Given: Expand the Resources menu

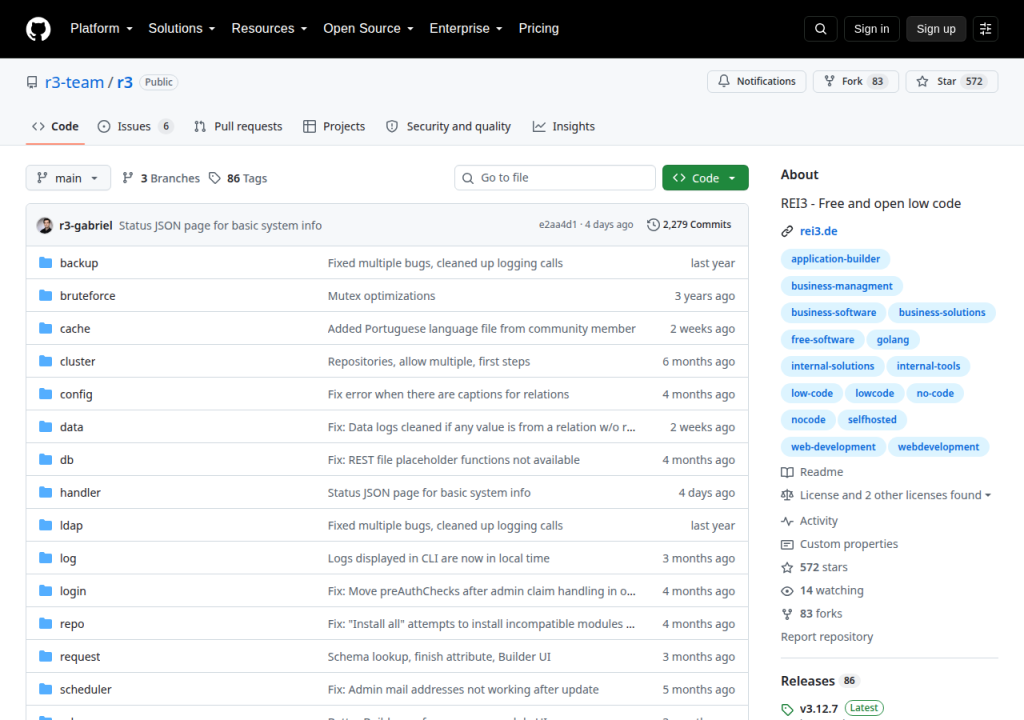Looking at the screenshot, I should coord(269,29).
